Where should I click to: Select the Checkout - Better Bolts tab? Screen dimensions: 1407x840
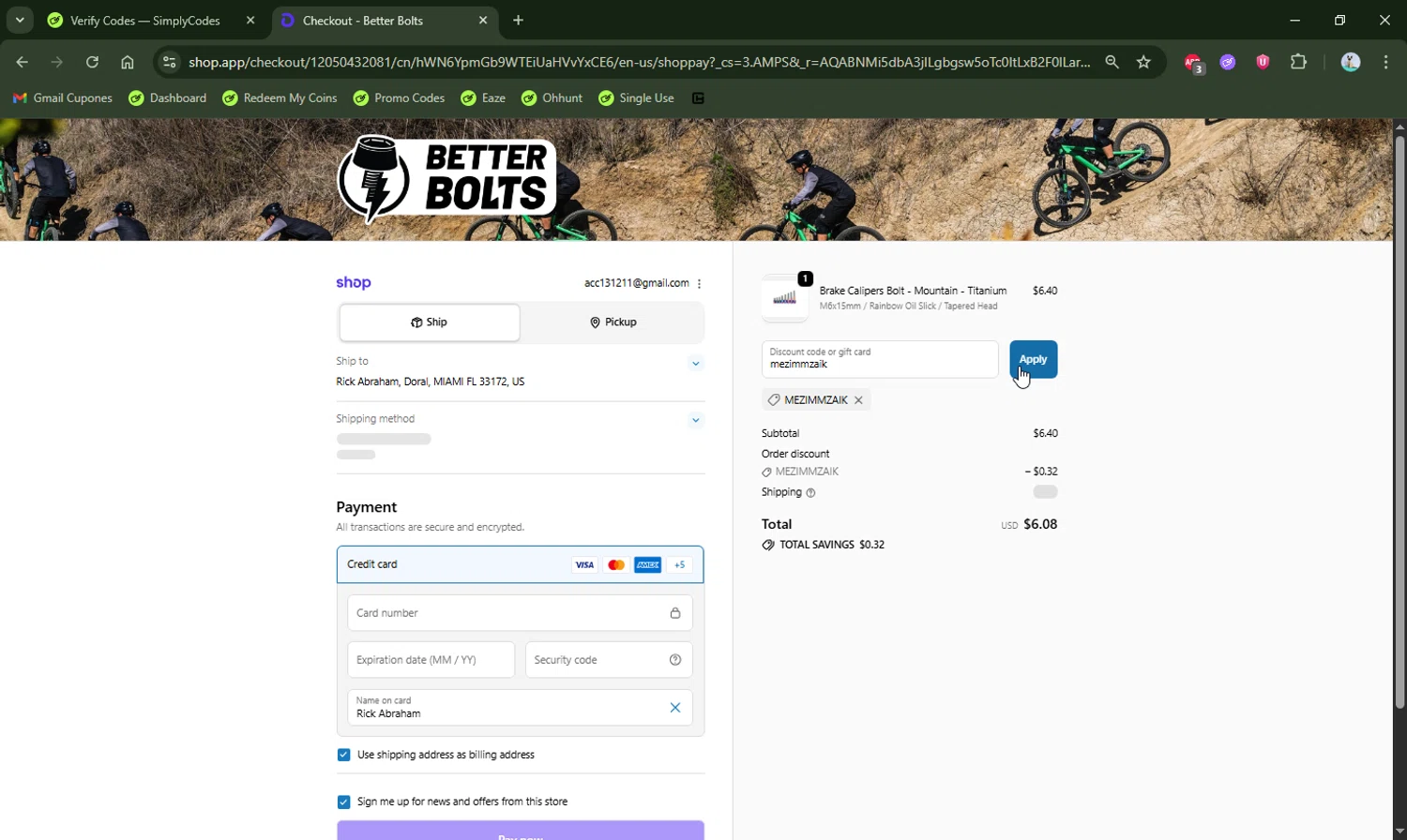tap(385, 21)
